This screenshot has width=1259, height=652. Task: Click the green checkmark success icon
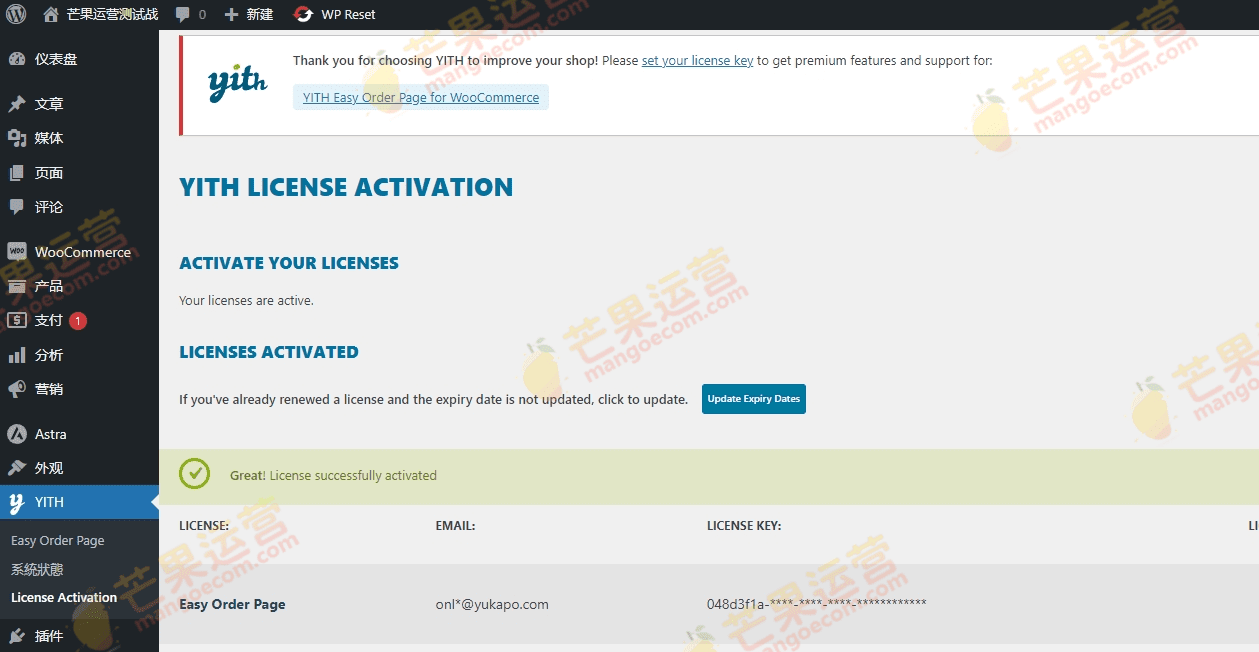coord(195,474)
